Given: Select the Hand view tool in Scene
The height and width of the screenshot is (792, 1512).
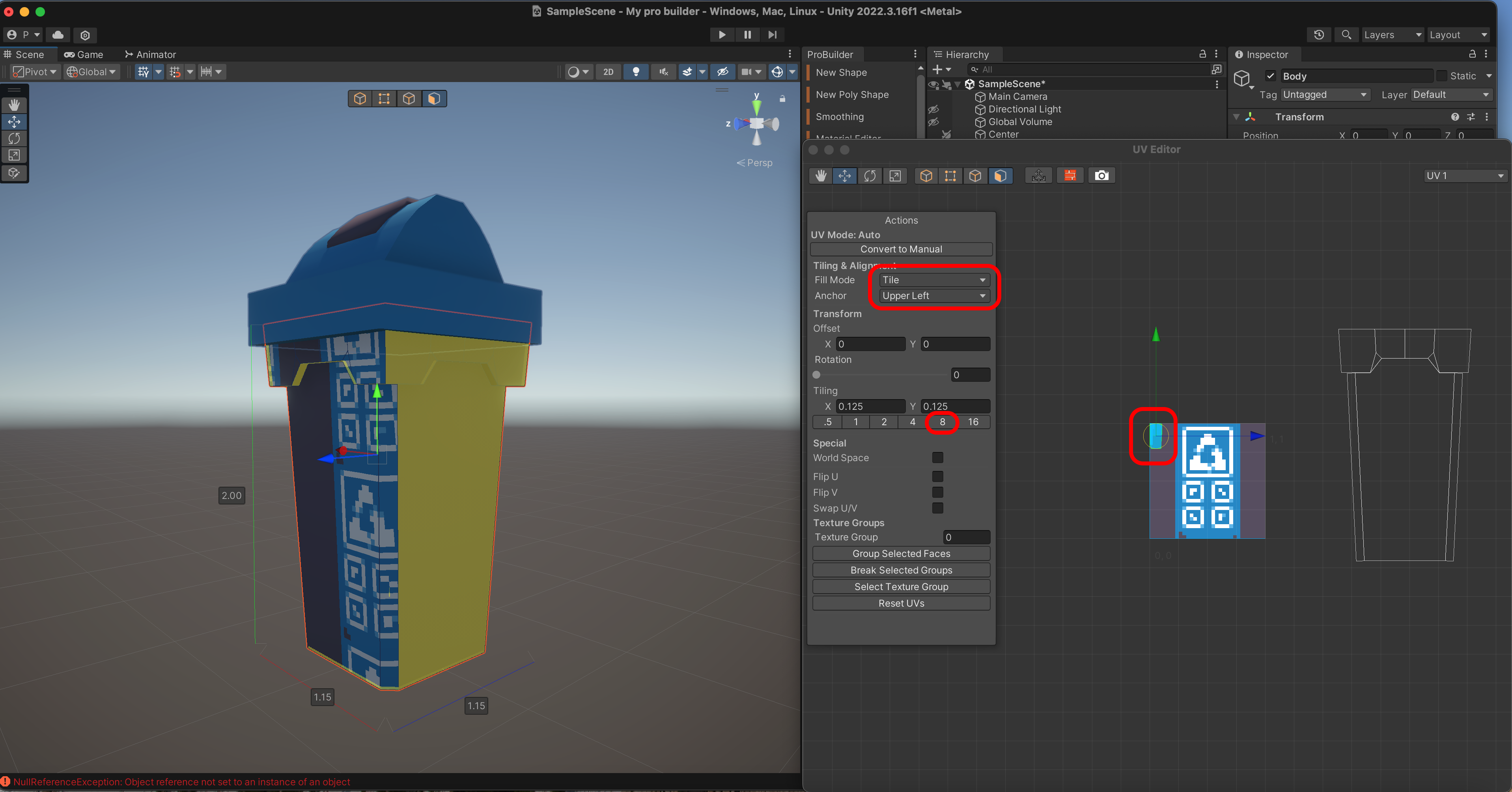Looking at the screenshot, I should 14,105.
